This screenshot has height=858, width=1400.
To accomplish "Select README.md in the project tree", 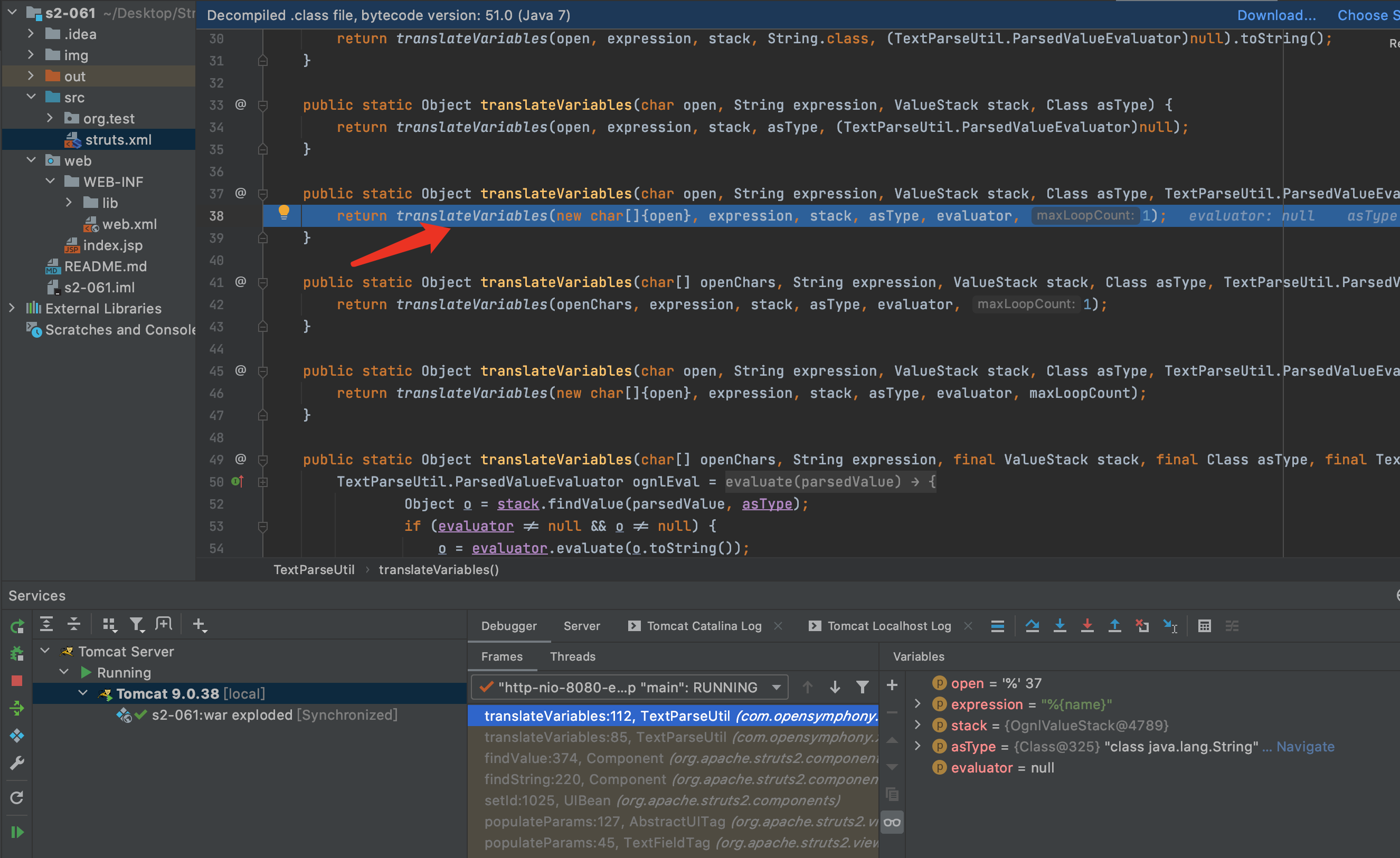I will [x=105, y=266].
